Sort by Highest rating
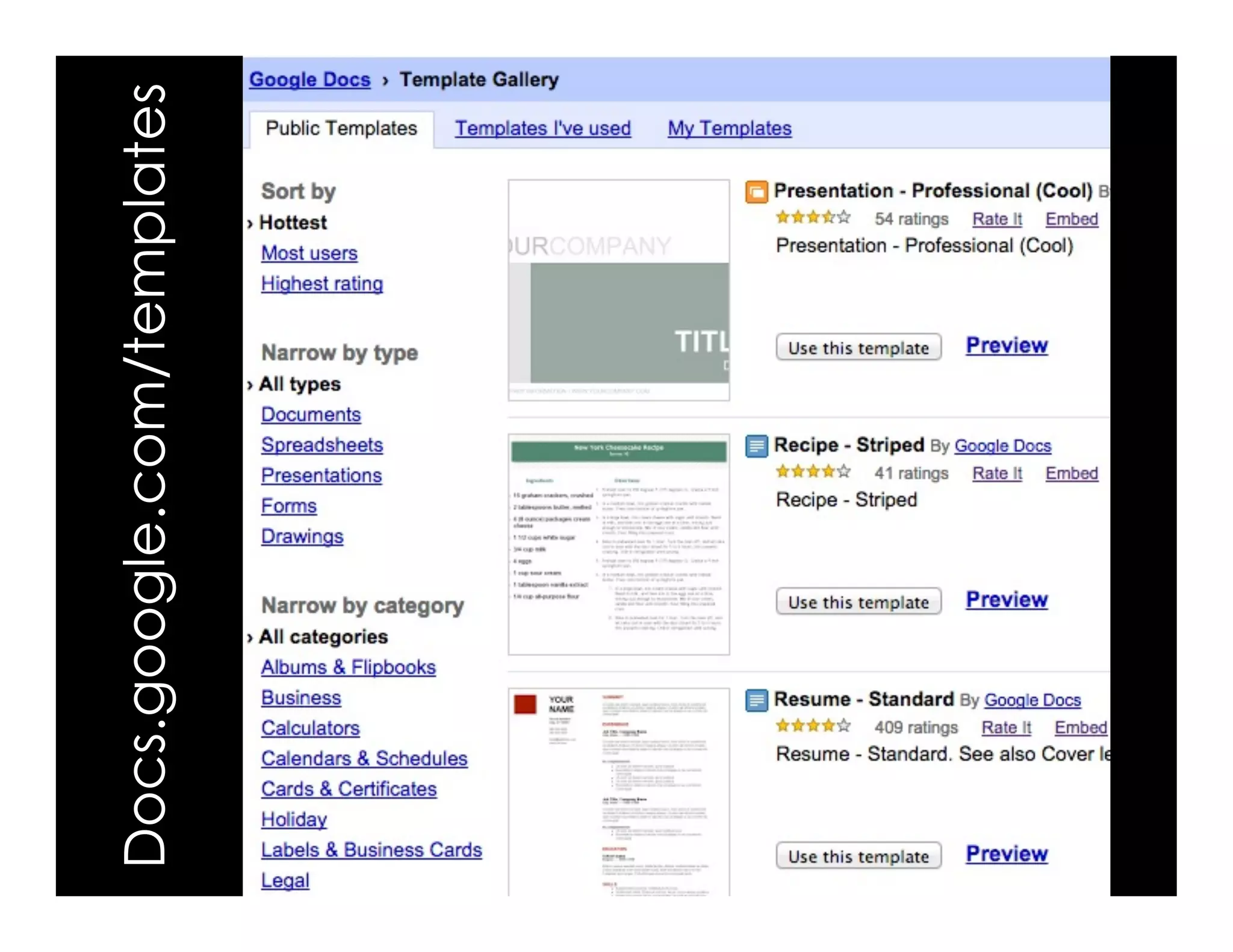Image resolution: width=1233 pixels, height=952 pixels. point(321,284)
